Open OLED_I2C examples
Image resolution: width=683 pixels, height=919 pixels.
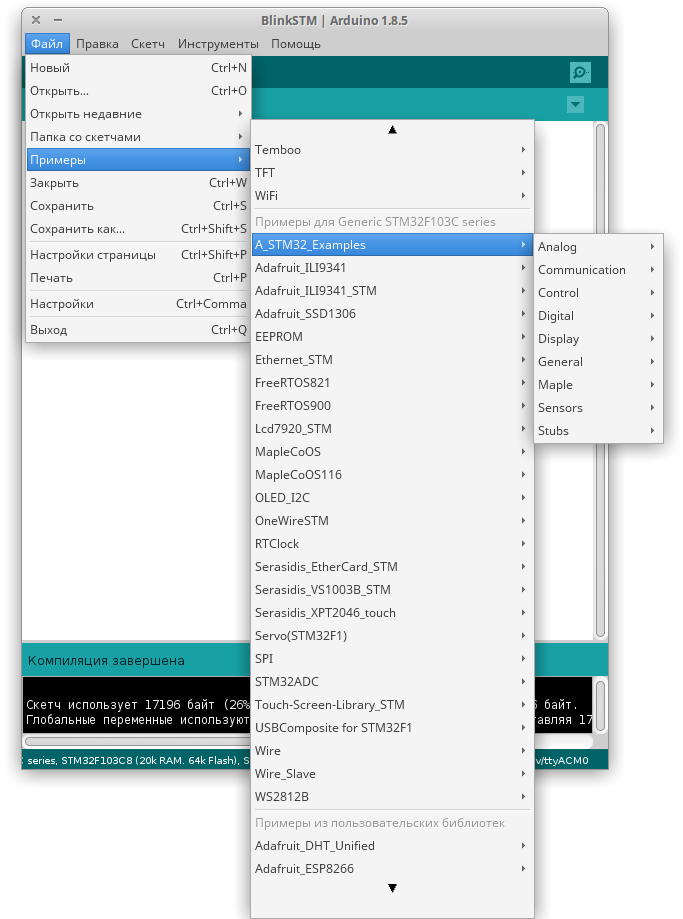(392, 497)
